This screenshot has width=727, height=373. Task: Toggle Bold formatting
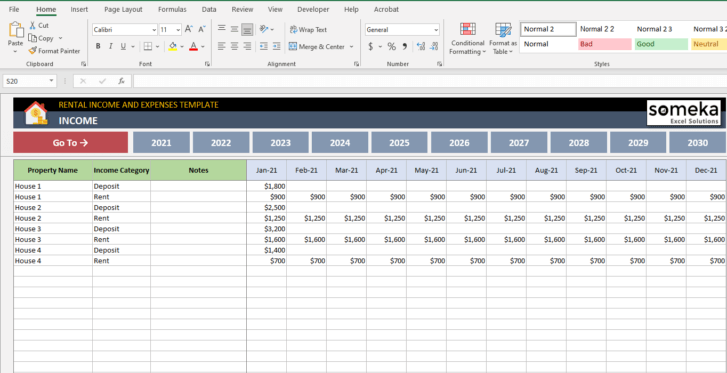tap(98, 46)
